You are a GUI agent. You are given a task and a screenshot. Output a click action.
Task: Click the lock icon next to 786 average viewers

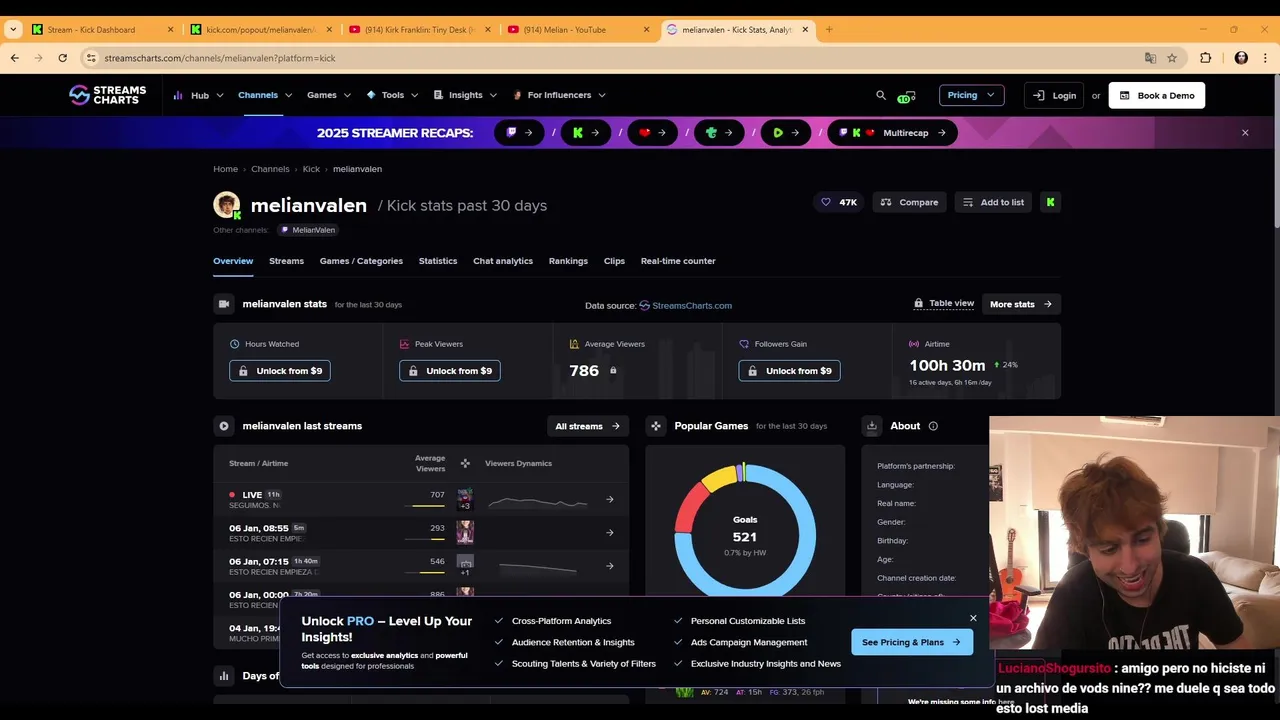613,371
